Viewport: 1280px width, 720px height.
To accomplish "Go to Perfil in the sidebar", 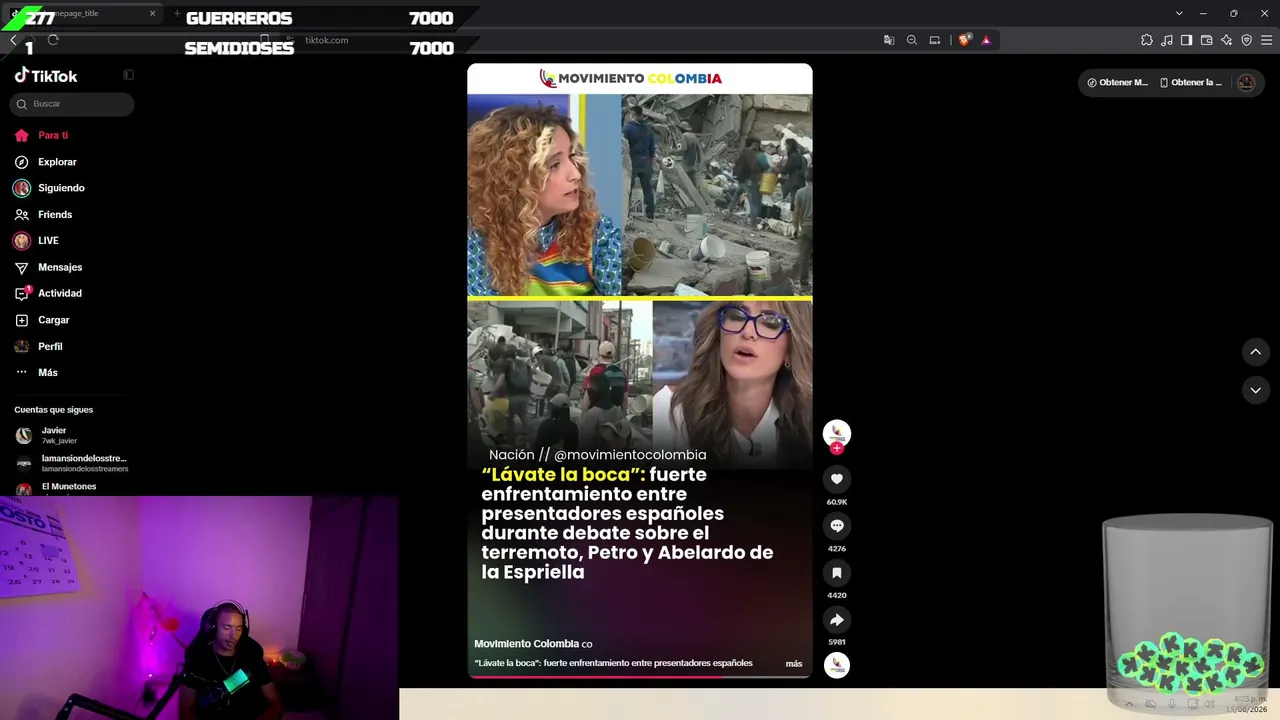I will point(38,347).
